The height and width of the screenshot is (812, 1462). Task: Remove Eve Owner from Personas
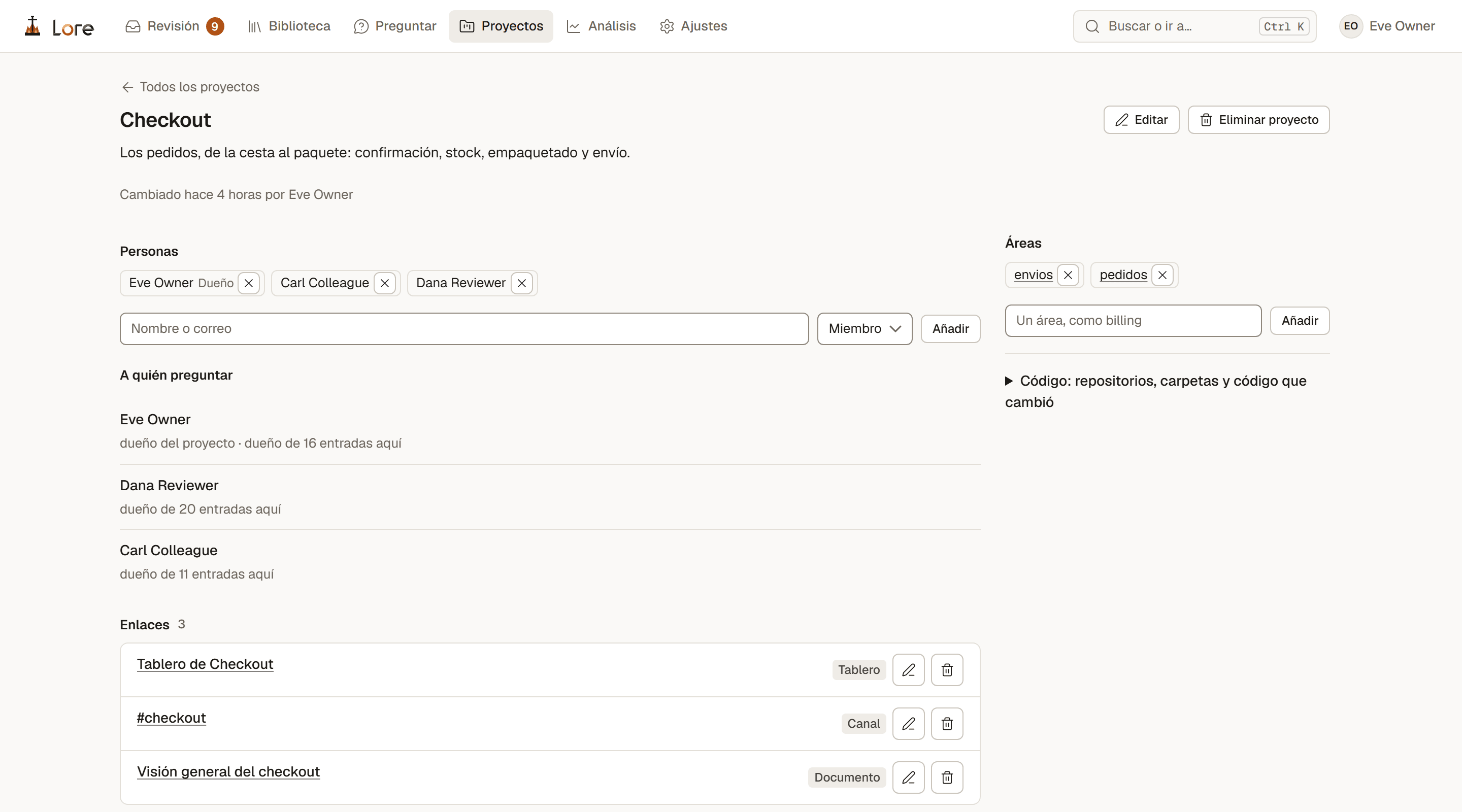tap(249, 283)
